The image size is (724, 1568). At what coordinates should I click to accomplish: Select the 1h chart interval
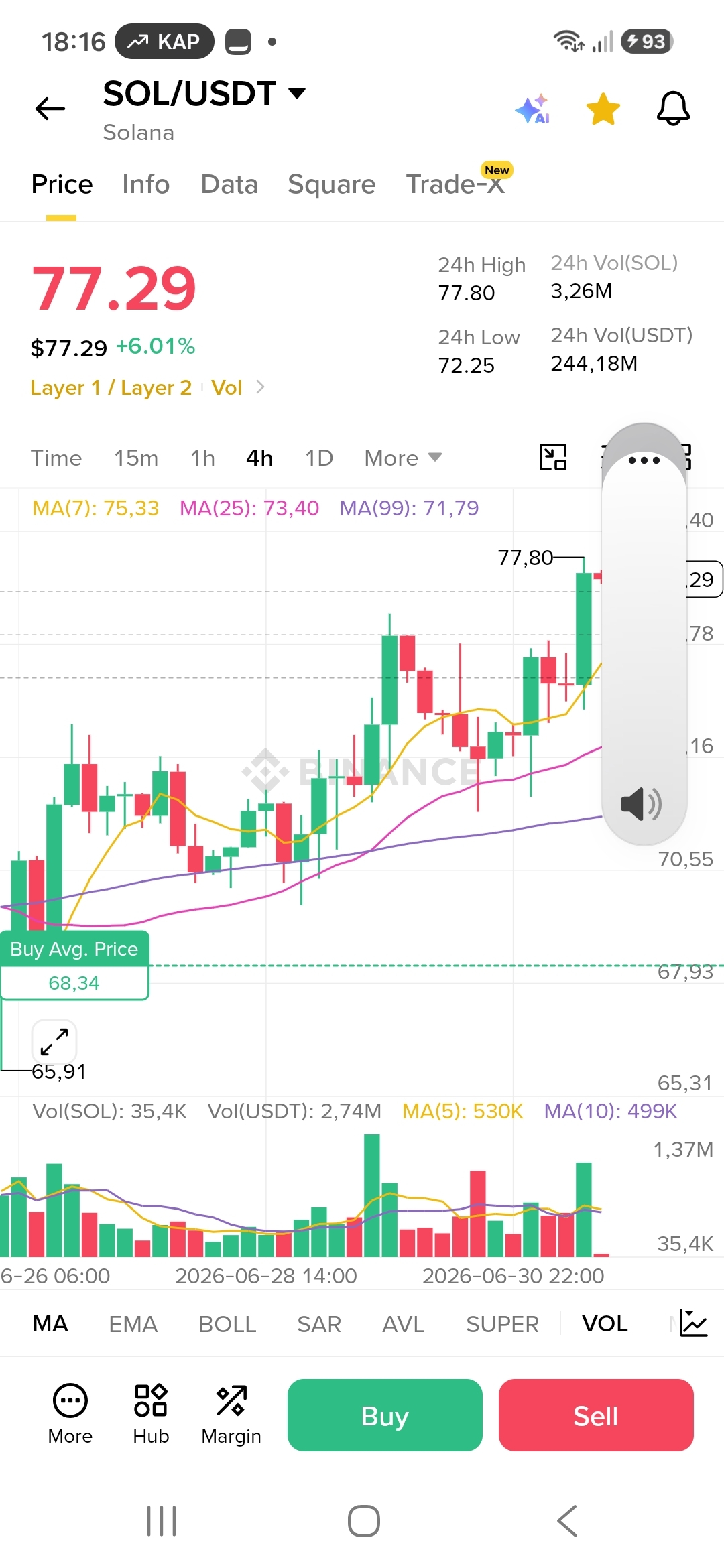202,458
